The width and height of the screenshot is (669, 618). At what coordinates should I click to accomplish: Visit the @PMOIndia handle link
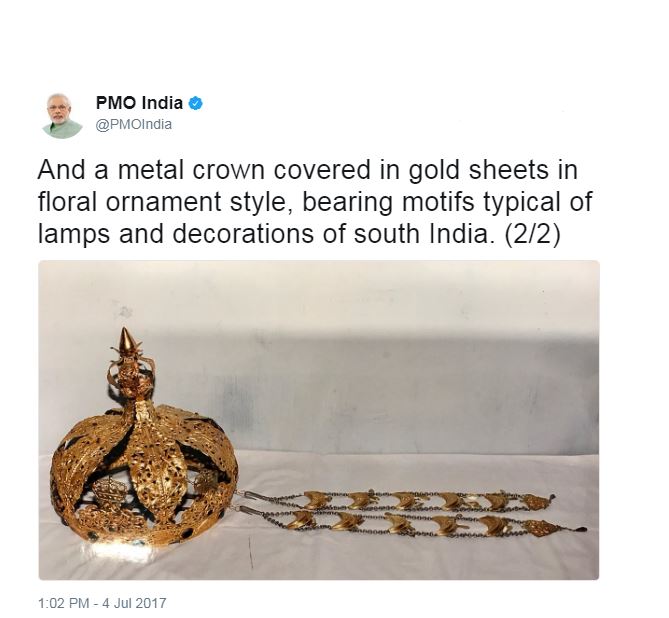coord(134,125)
